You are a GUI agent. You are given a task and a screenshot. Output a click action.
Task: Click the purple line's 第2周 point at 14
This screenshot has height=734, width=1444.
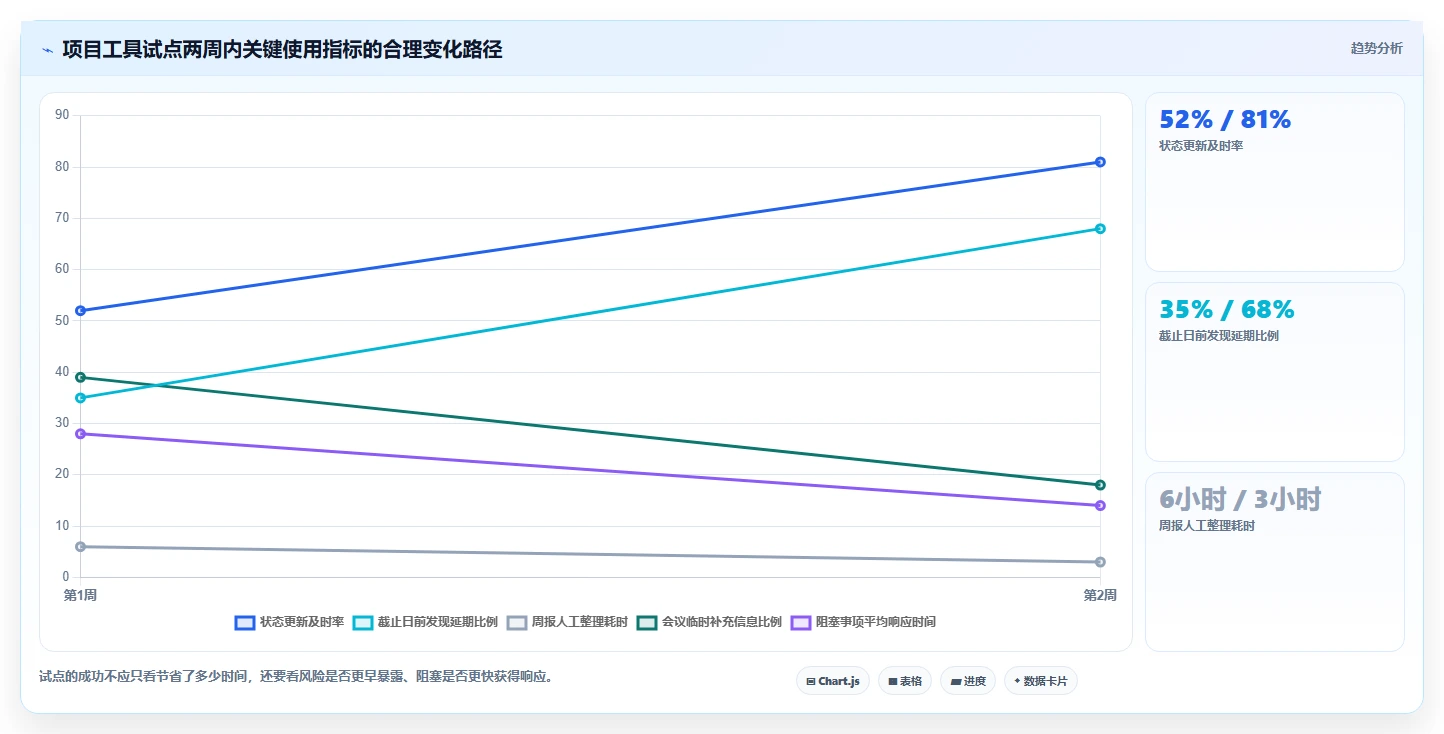[x=1100, y=506]
